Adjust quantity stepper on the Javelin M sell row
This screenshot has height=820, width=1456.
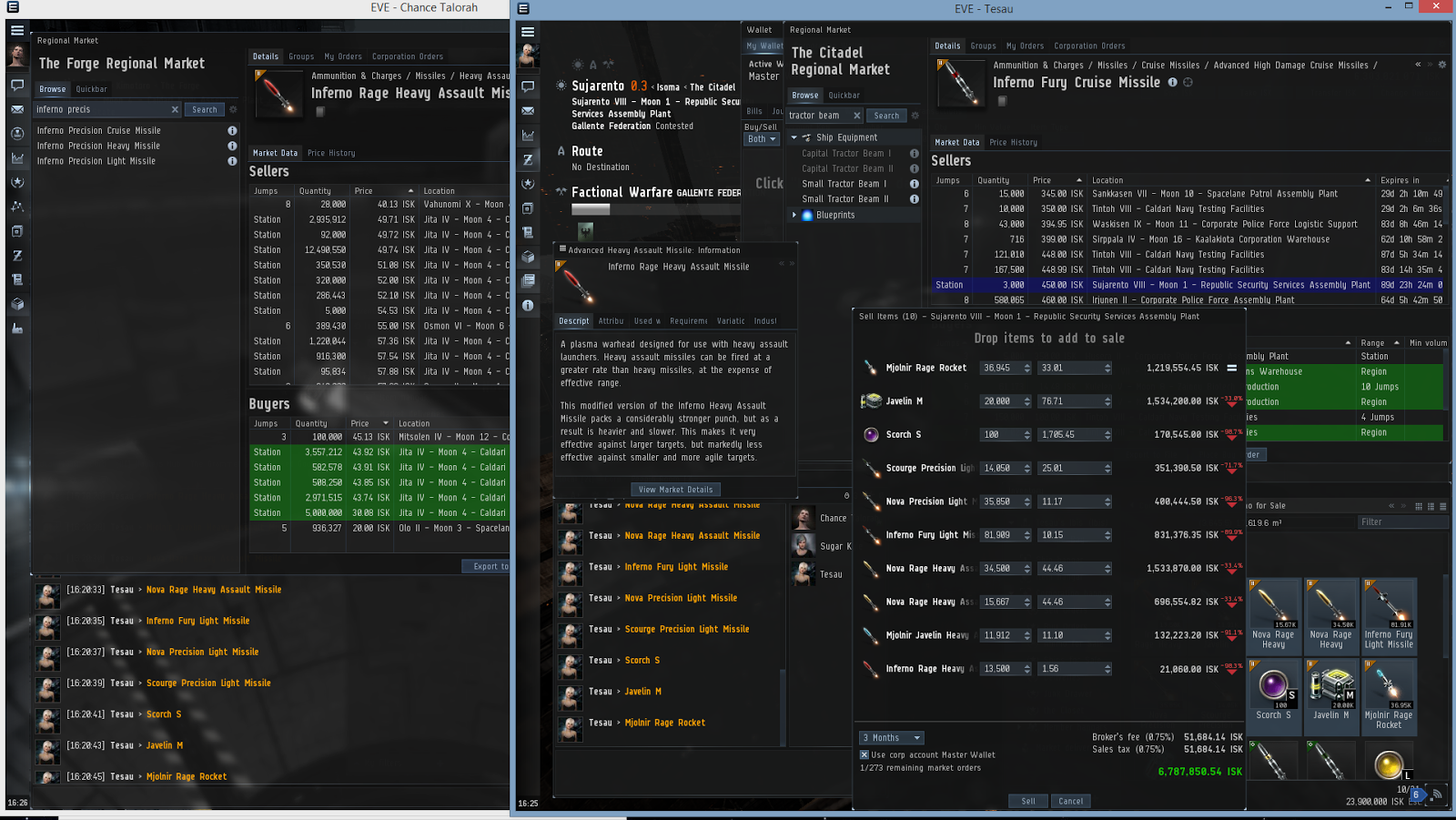[x=1027, y=401]
